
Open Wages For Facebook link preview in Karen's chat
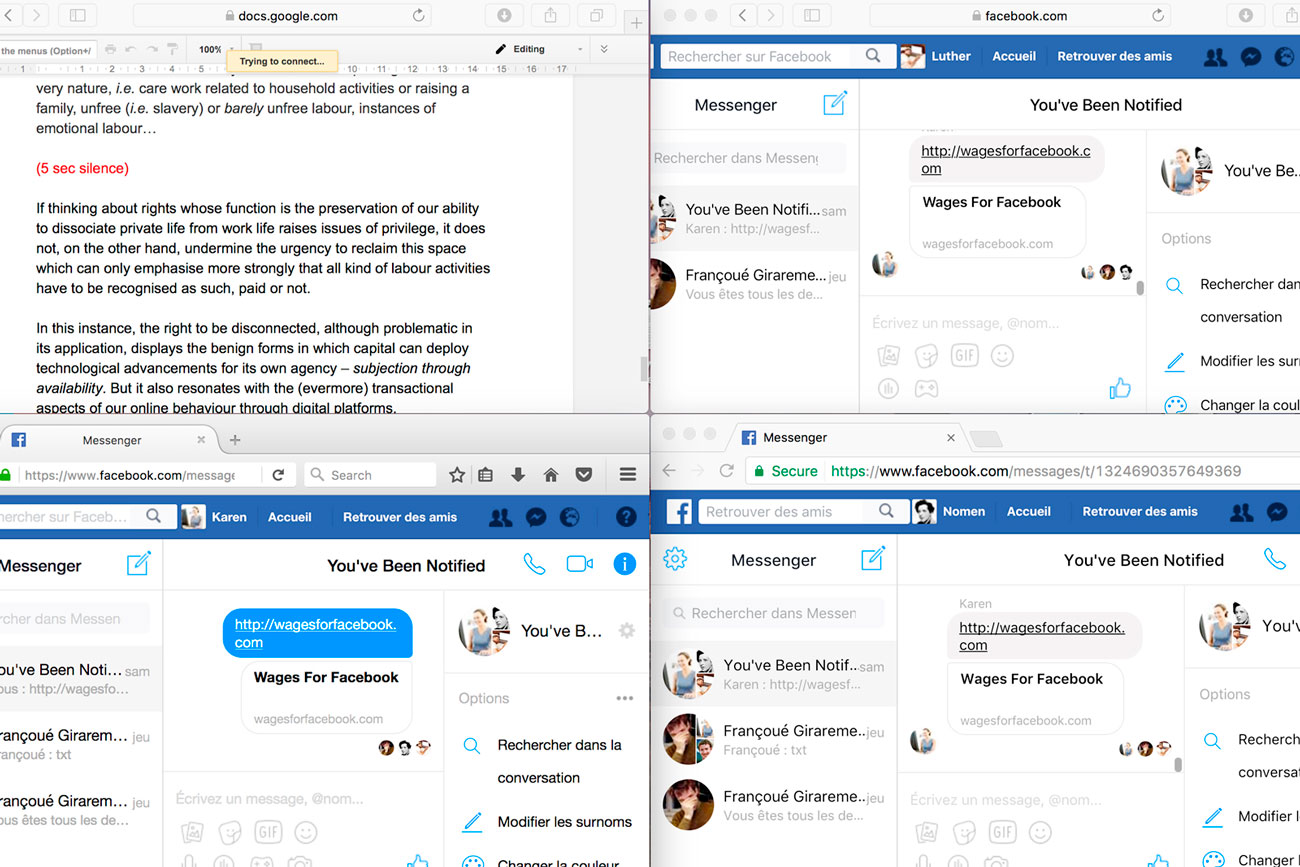click(x=326, y=697)
